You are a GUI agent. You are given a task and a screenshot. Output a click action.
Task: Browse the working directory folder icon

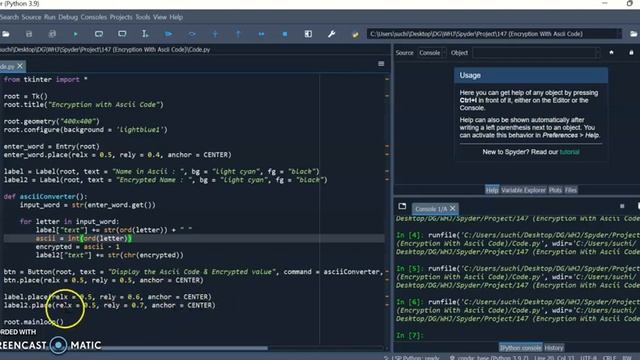click(x=633, y=34)
